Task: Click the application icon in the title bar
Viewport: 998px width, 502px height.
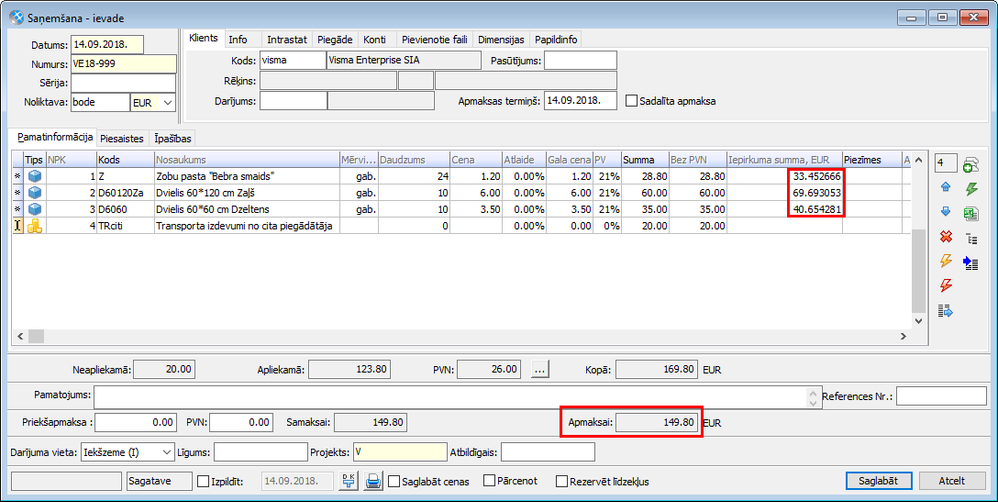Action: pyautogui.click(x=16, y=18)
